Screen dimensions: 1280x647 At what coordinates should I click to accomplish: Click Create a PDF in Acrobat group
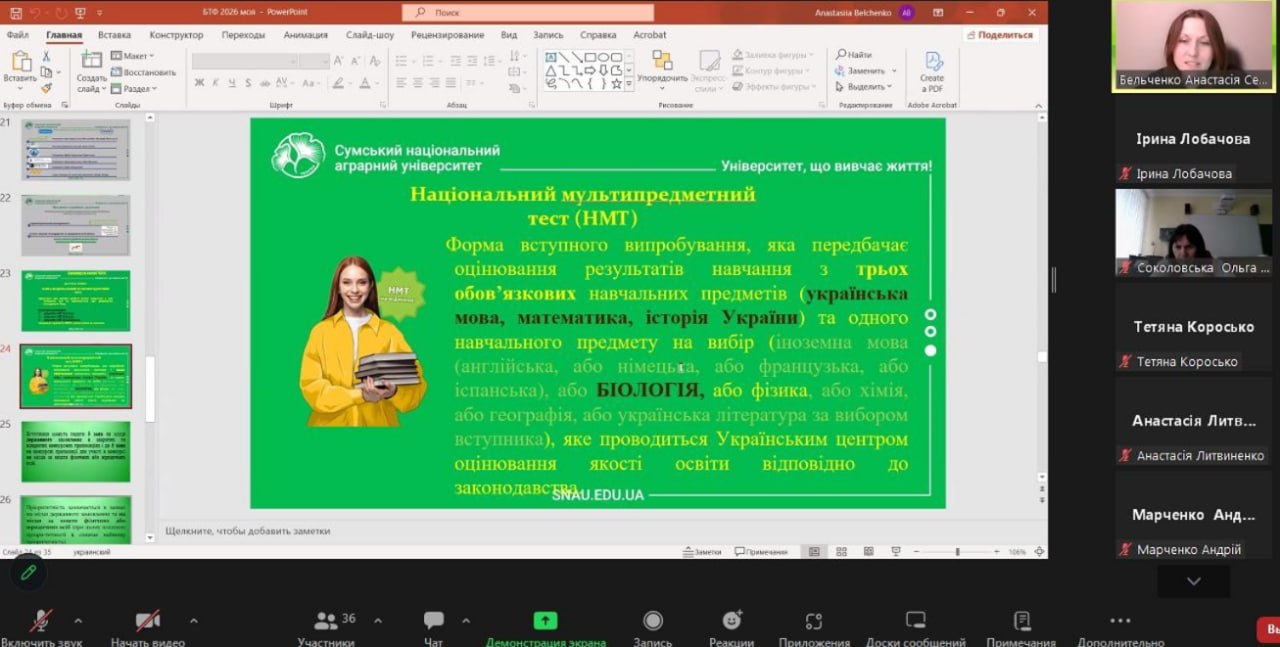[932, 71]
